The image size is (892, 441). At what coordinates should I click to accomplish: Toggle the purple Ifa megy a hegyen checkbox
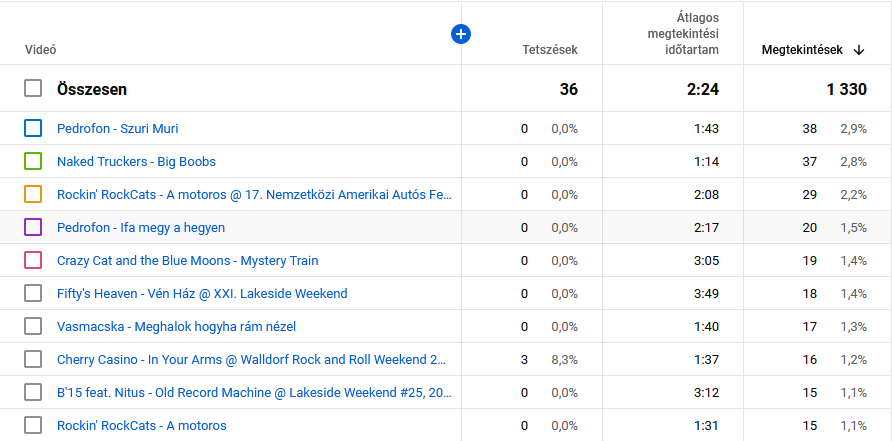tap(33, 227)
